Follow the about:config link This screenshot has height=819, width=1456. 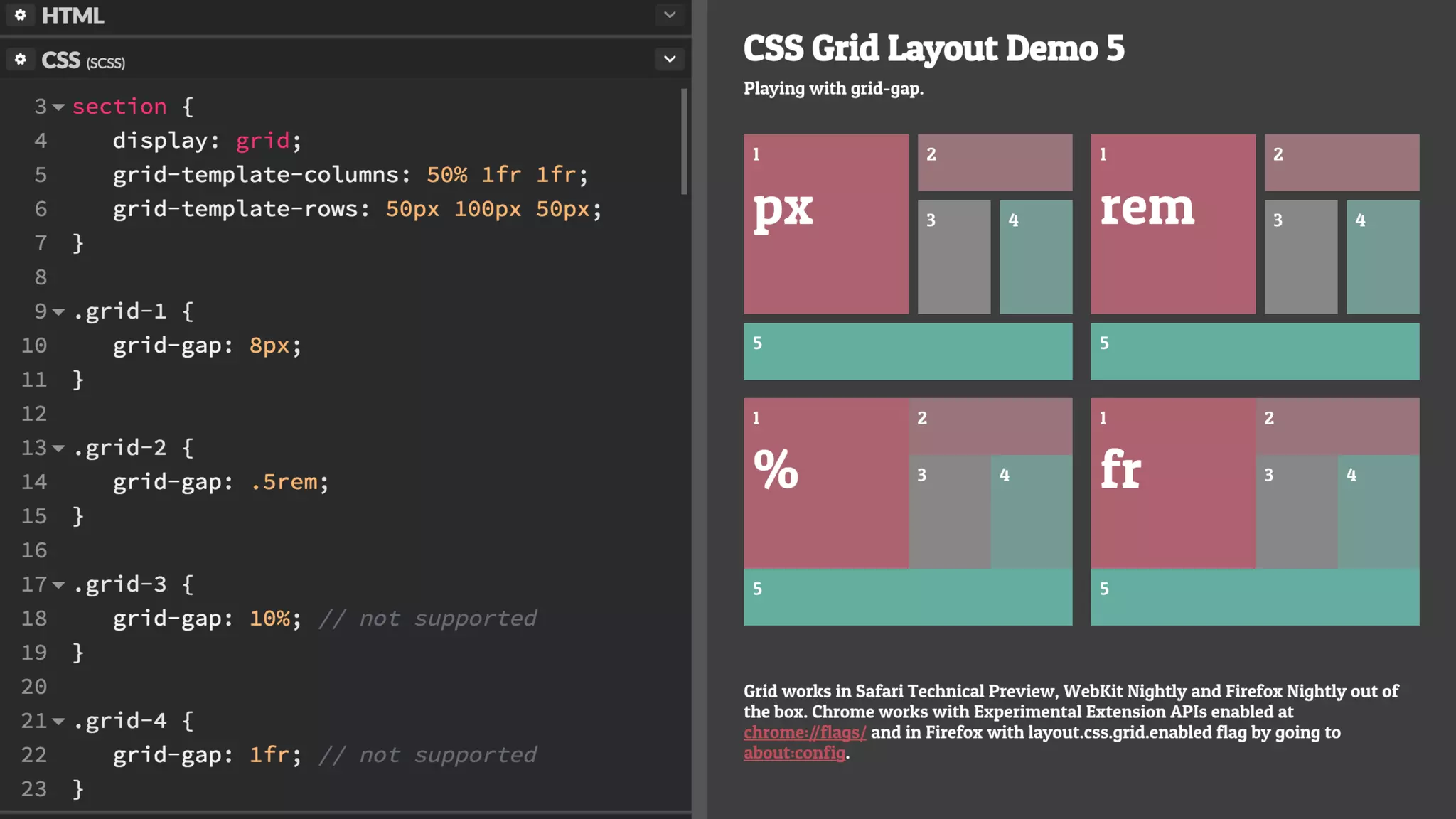point(794,753)
